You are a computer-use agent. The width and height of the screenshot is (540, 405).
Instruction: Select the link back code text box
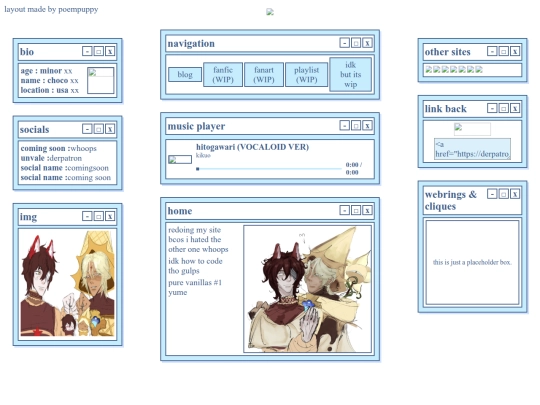tap(472, 149)
